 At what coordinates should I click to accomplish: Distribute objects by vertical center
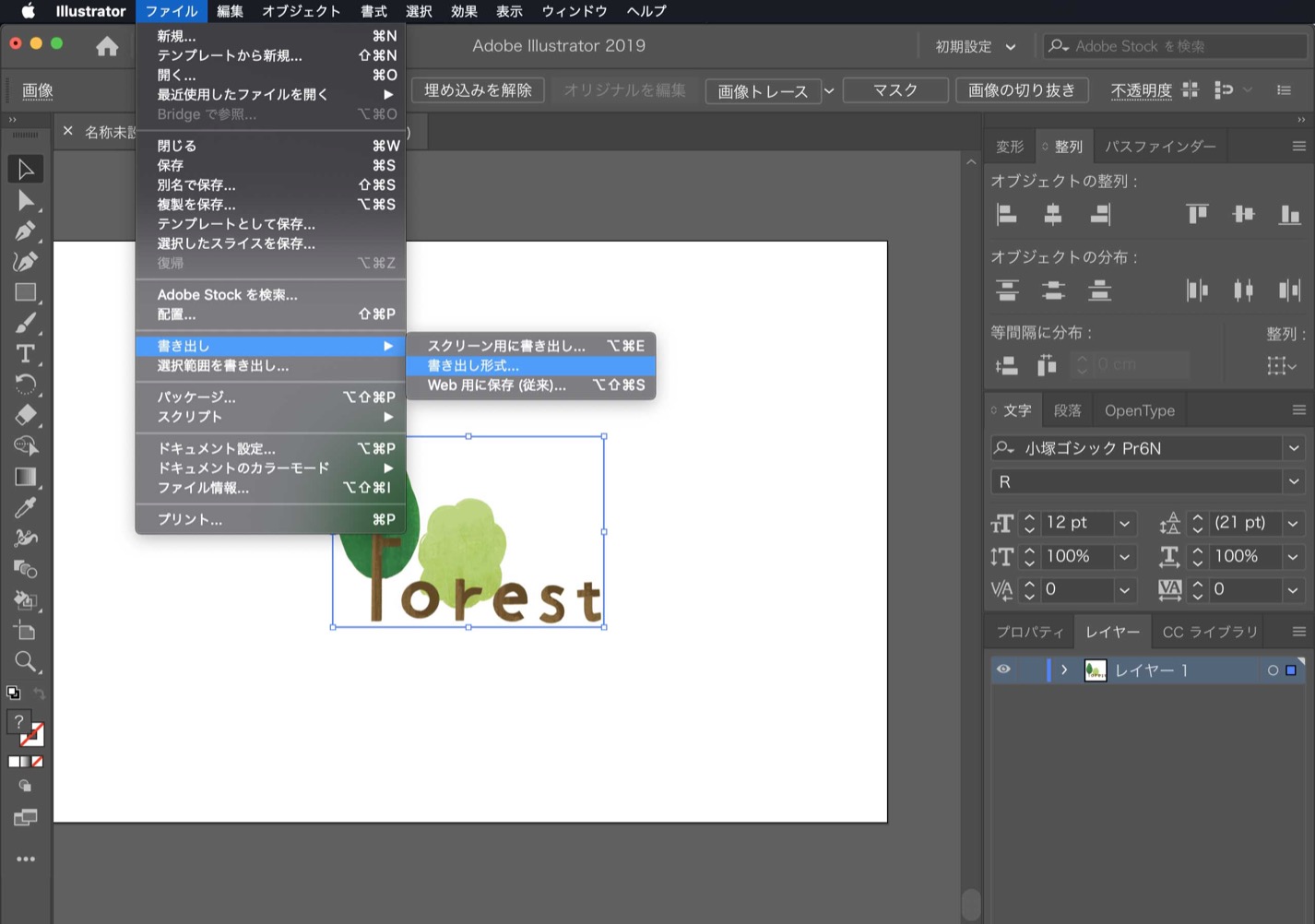1053,290
